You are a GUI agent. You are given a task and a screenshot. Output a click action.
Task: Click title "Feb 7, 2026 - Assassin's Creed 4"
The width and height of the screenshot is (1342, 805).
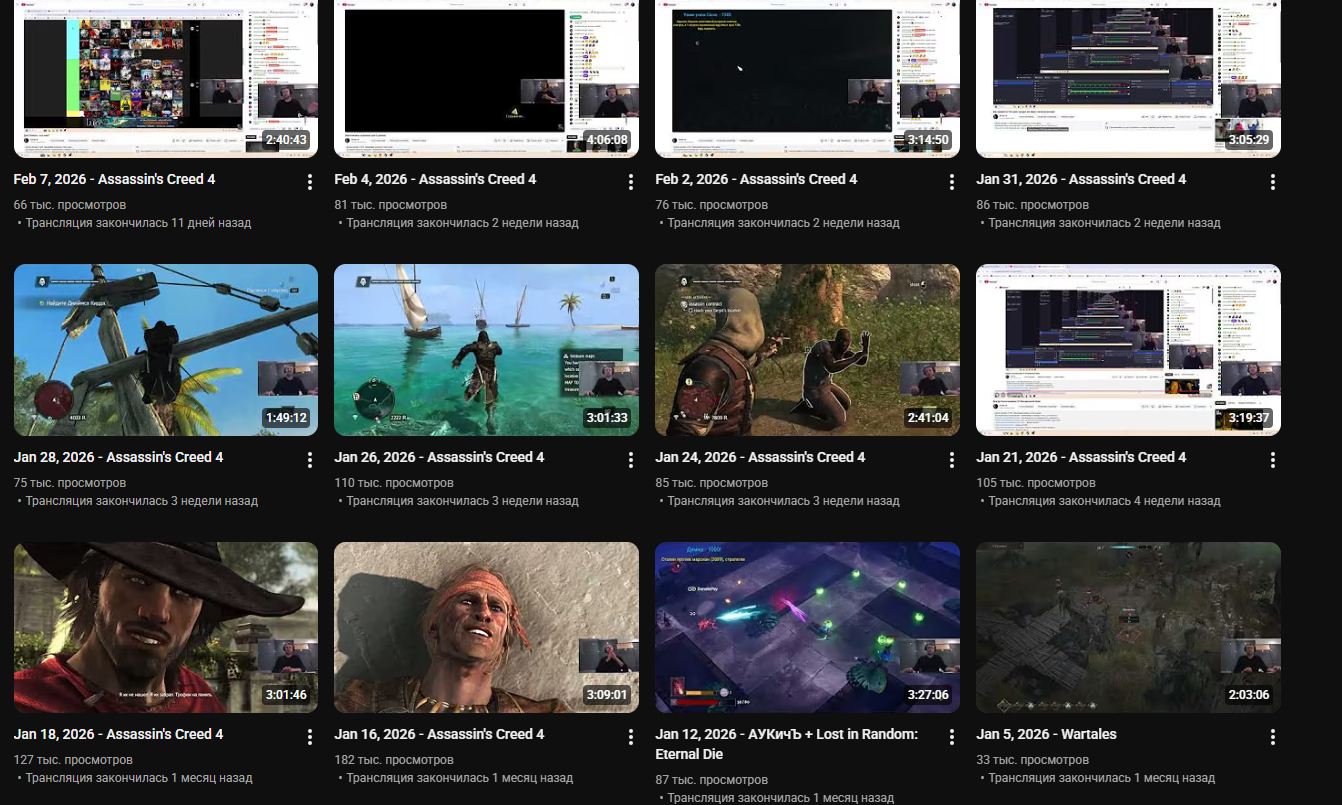pos(114,180)
